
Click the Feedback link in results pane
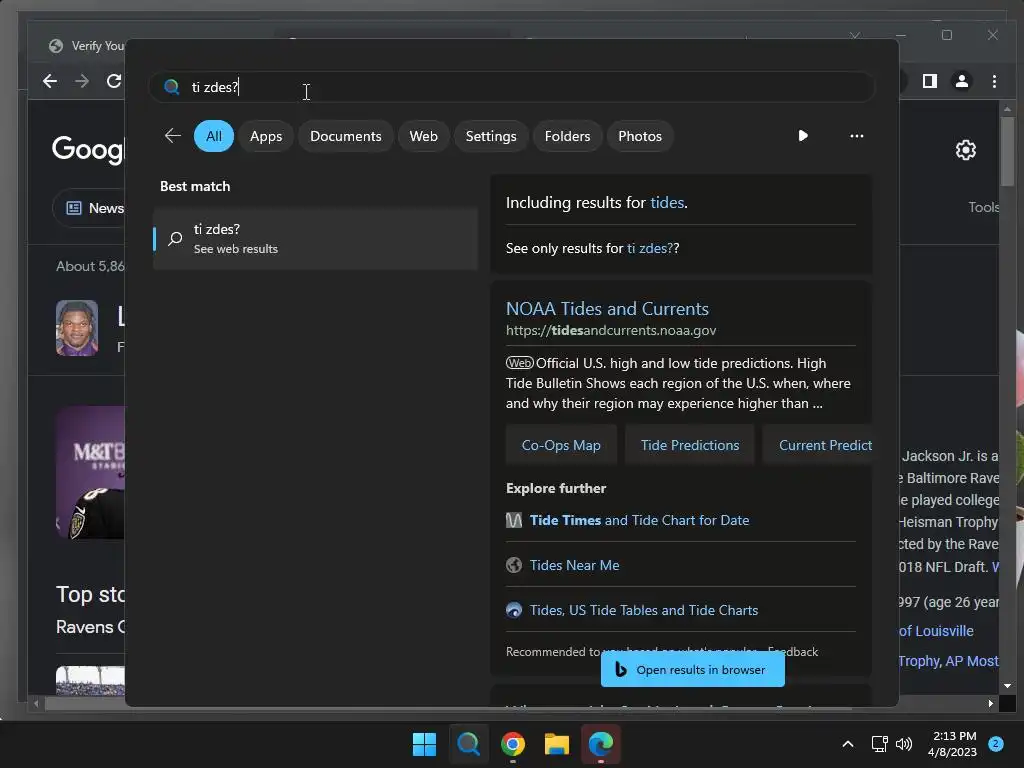[x=793, y=652]
